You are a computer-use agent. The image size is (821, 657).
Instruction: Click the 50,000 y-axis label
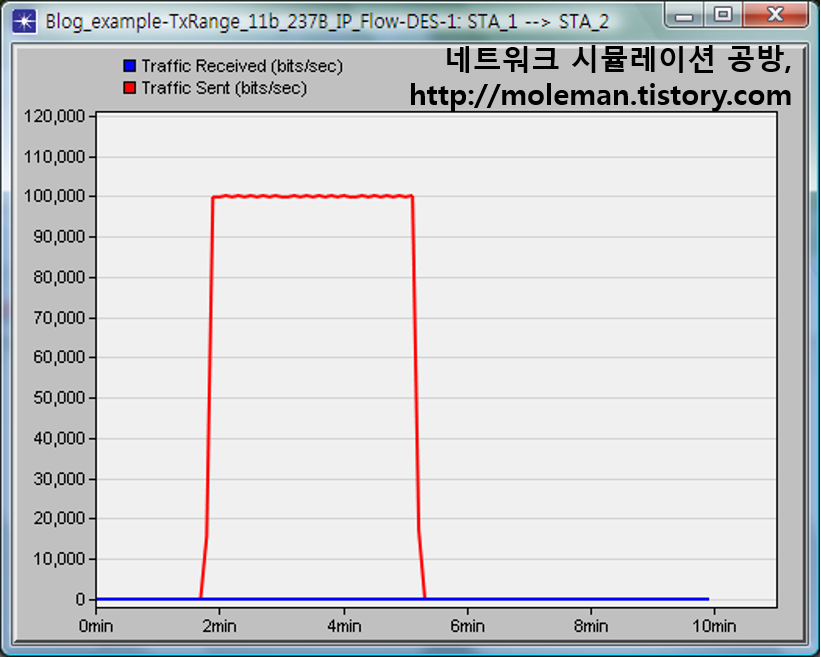tap(59, 398)
